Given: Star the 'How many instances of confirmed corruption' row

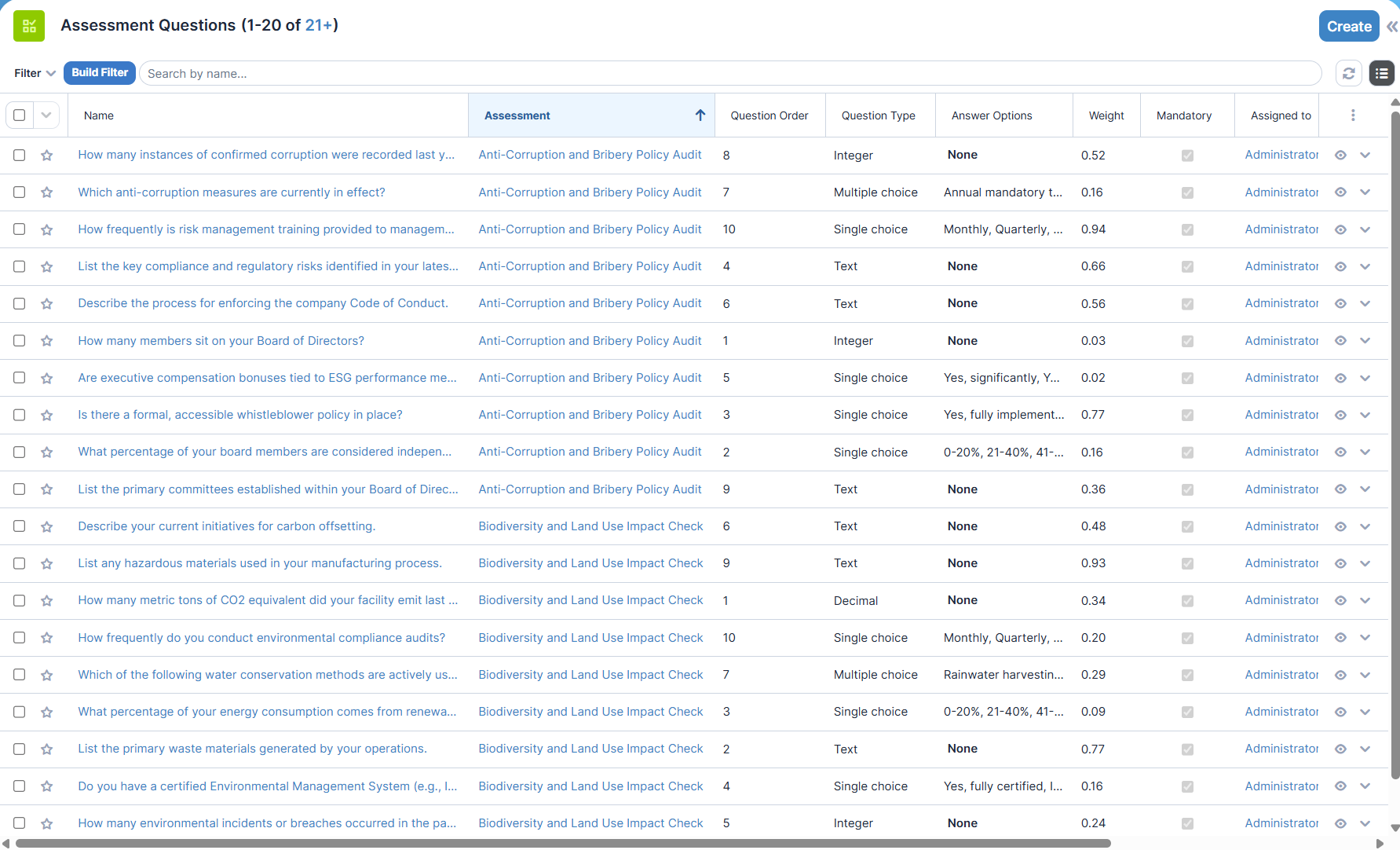Looking at the screenshot, I should pos(47,156).
